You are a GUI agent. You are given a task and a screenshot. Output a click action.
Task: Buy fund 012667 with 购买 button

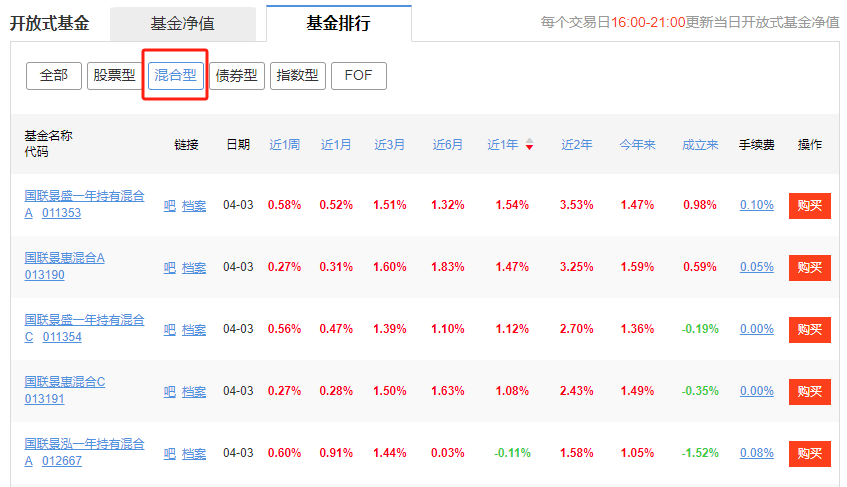(x=810, y=454)
